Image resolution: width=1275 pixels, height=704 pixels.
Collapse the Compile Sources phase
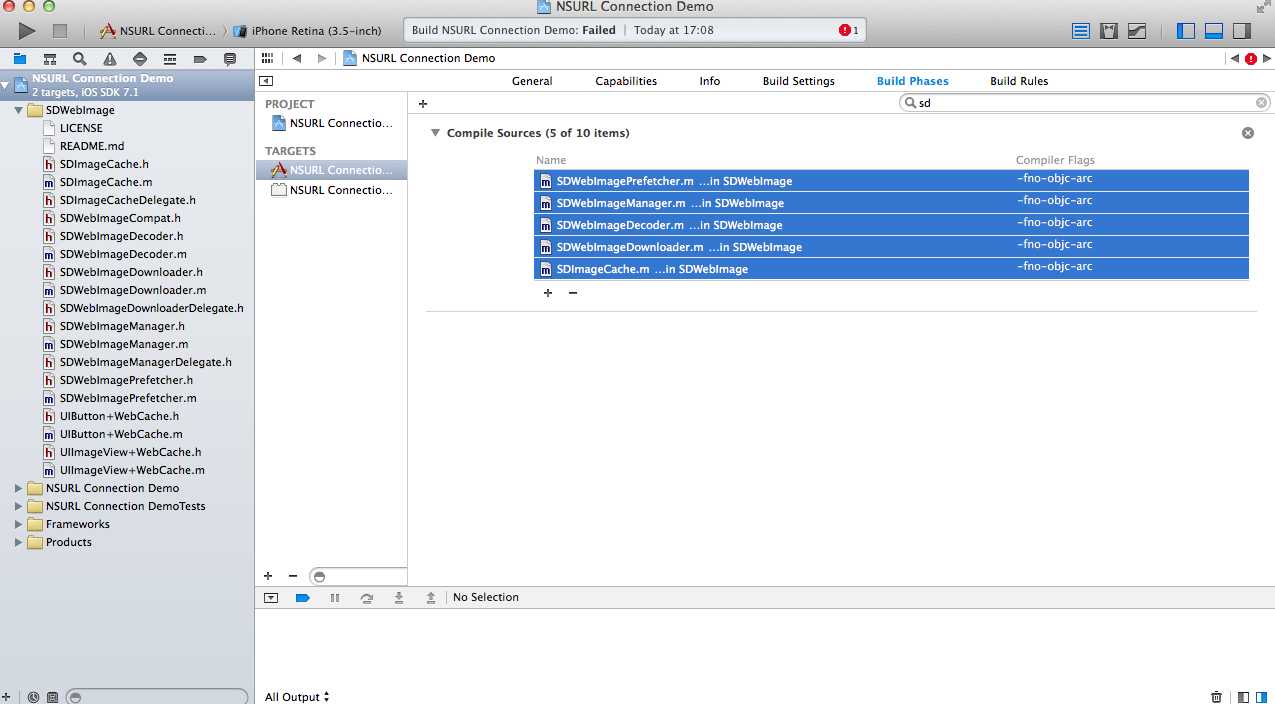coord(435,132)
